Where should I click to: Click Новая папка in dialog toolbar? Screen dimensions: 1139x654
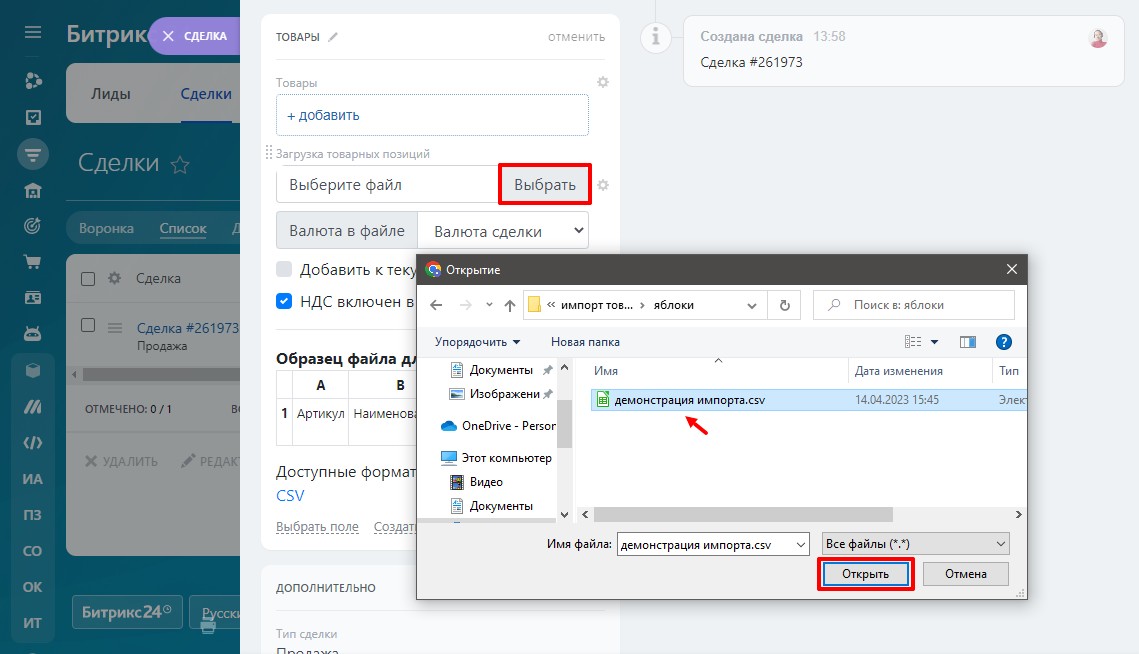(585, 342)
